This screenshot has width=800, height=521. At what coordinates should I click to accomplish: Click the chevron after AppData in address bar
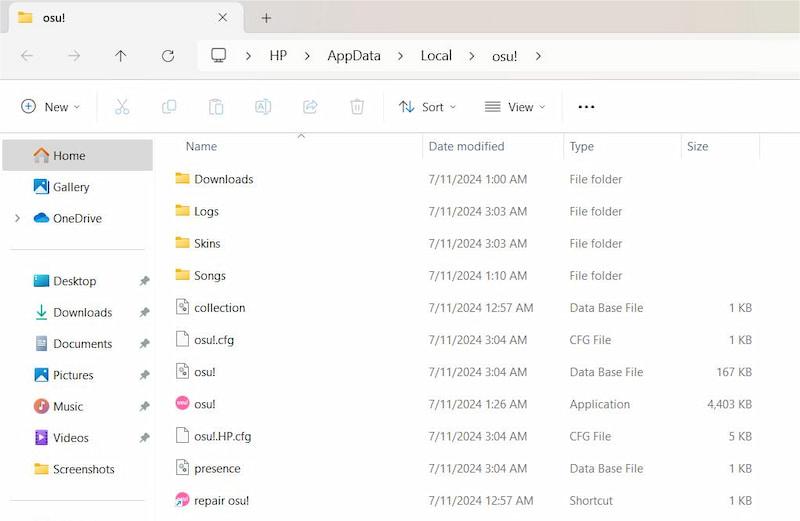coord(401,56)
